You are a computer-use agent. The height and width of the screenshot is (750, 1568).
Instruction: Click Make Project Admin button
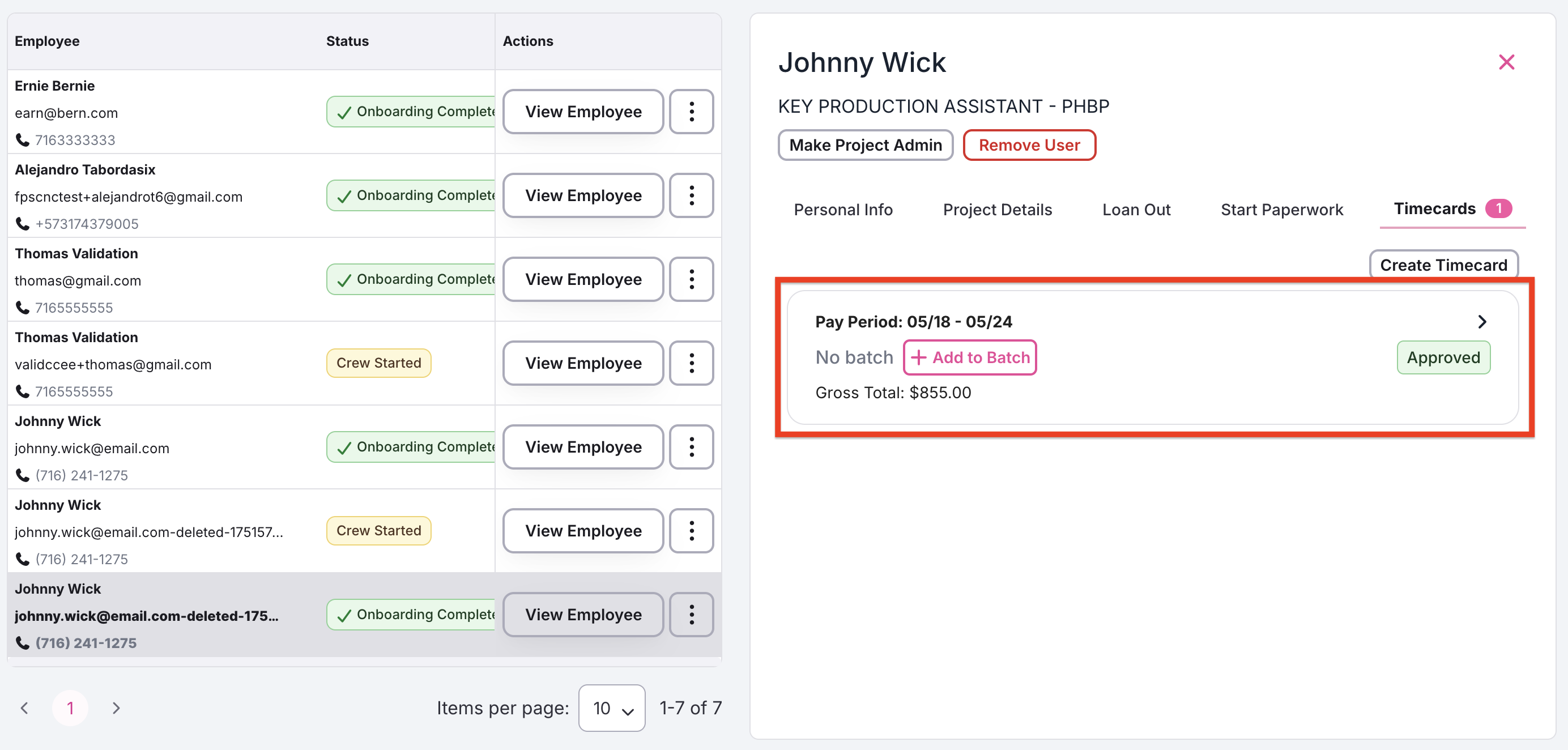(x=865, y=145)
